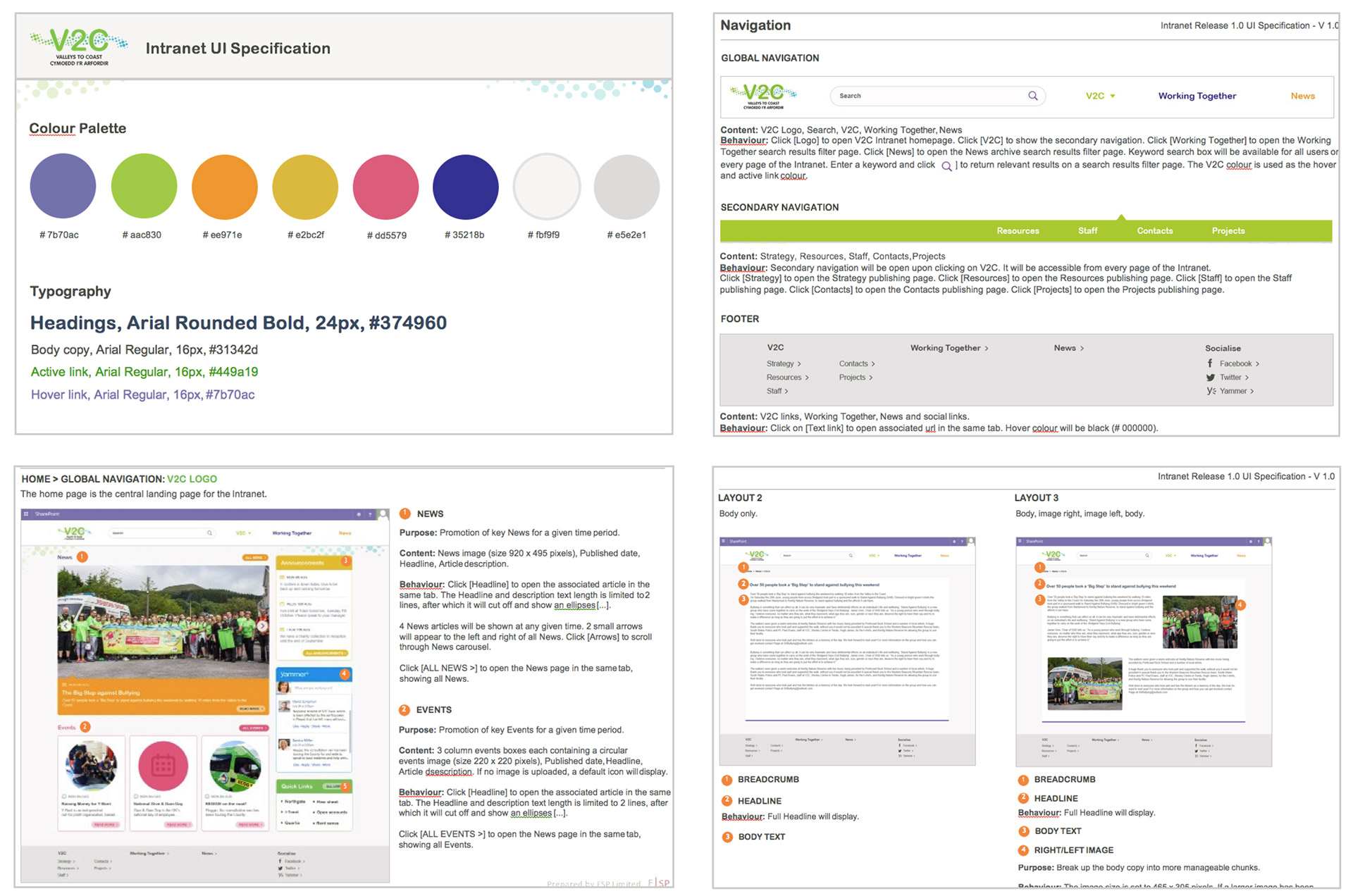Click the gear icon in the Layout 3 mockup's purple bar
1353x896 pixels.
[x=1250, y=542]
